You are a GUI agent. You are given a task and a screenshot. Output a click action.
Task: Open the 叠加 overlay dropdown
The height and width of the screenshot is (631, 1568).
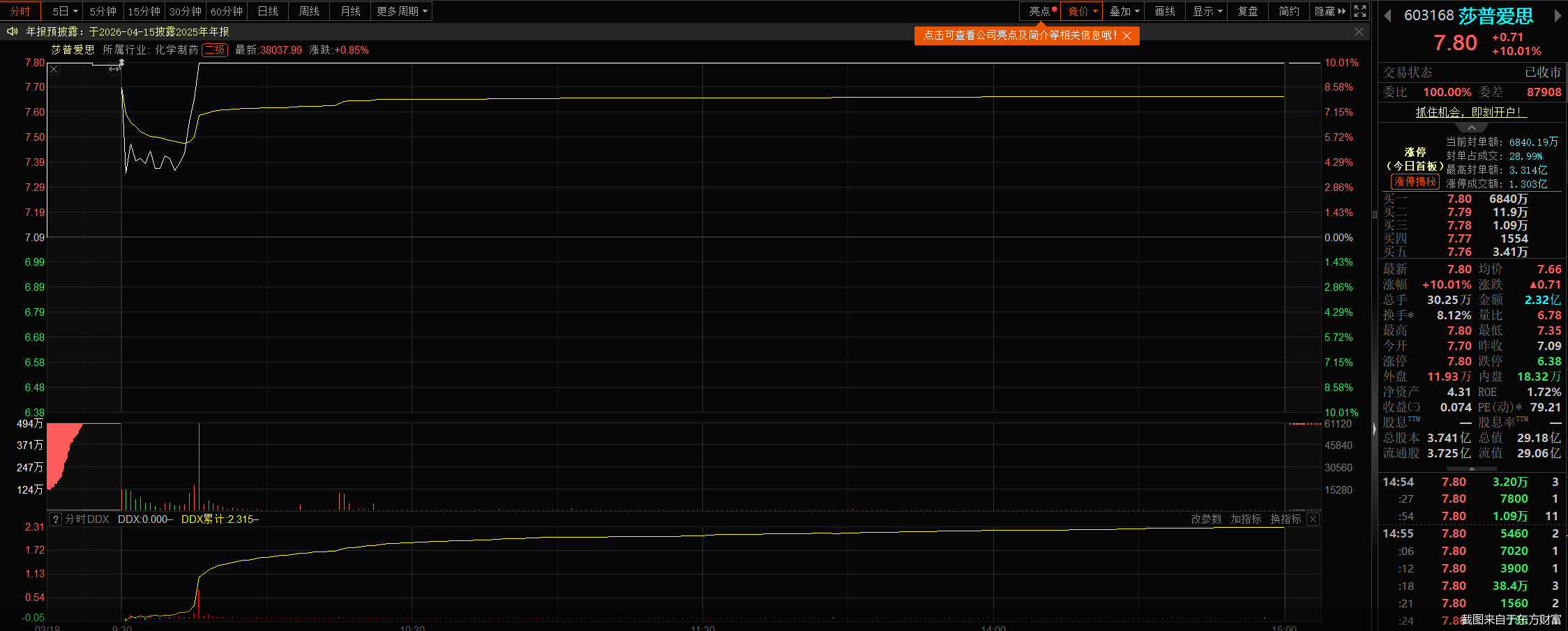(x=1124, y=11)
